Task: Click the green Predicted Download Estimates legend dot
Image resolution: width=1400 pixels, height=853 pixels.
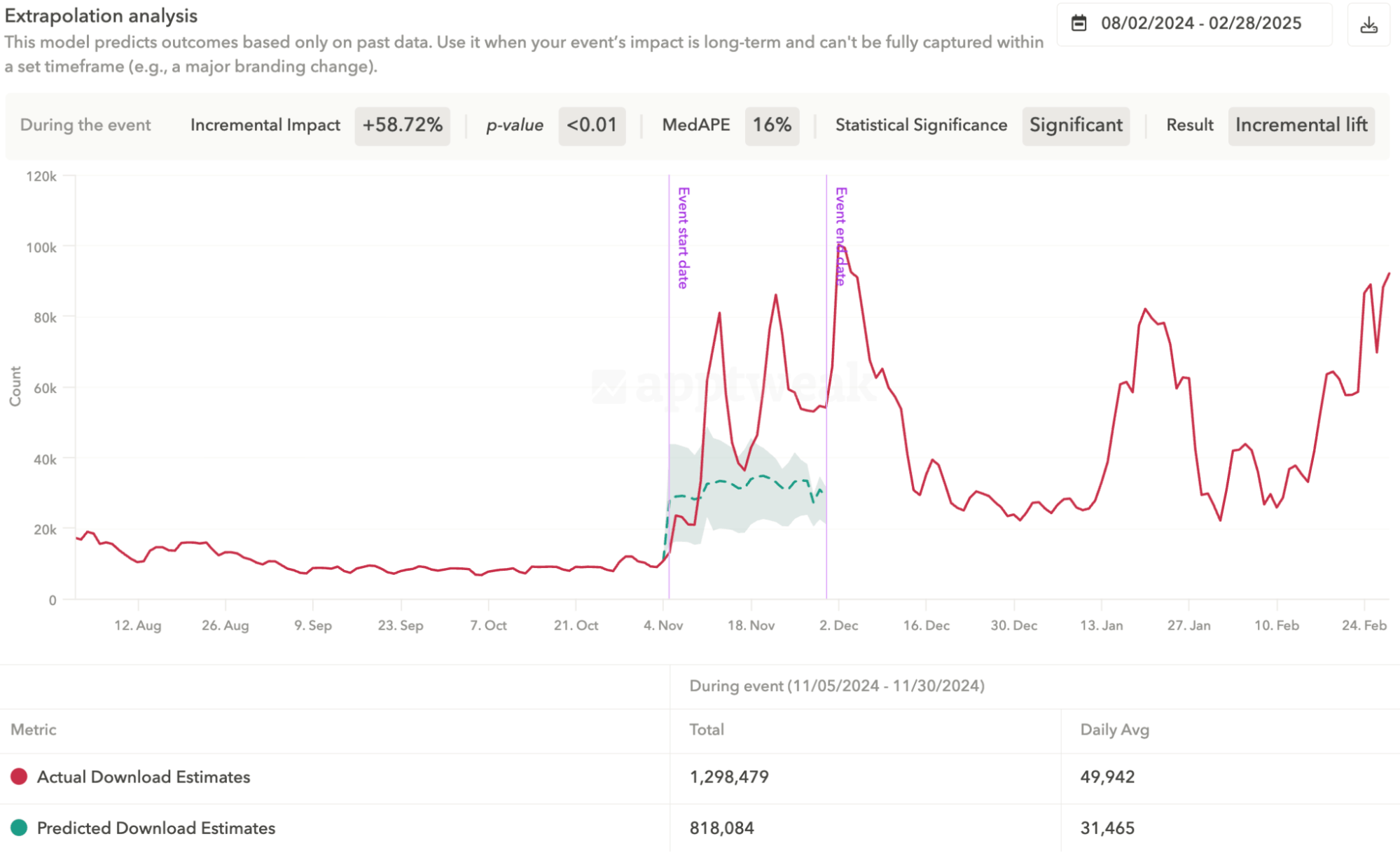Action: (19, 828)
